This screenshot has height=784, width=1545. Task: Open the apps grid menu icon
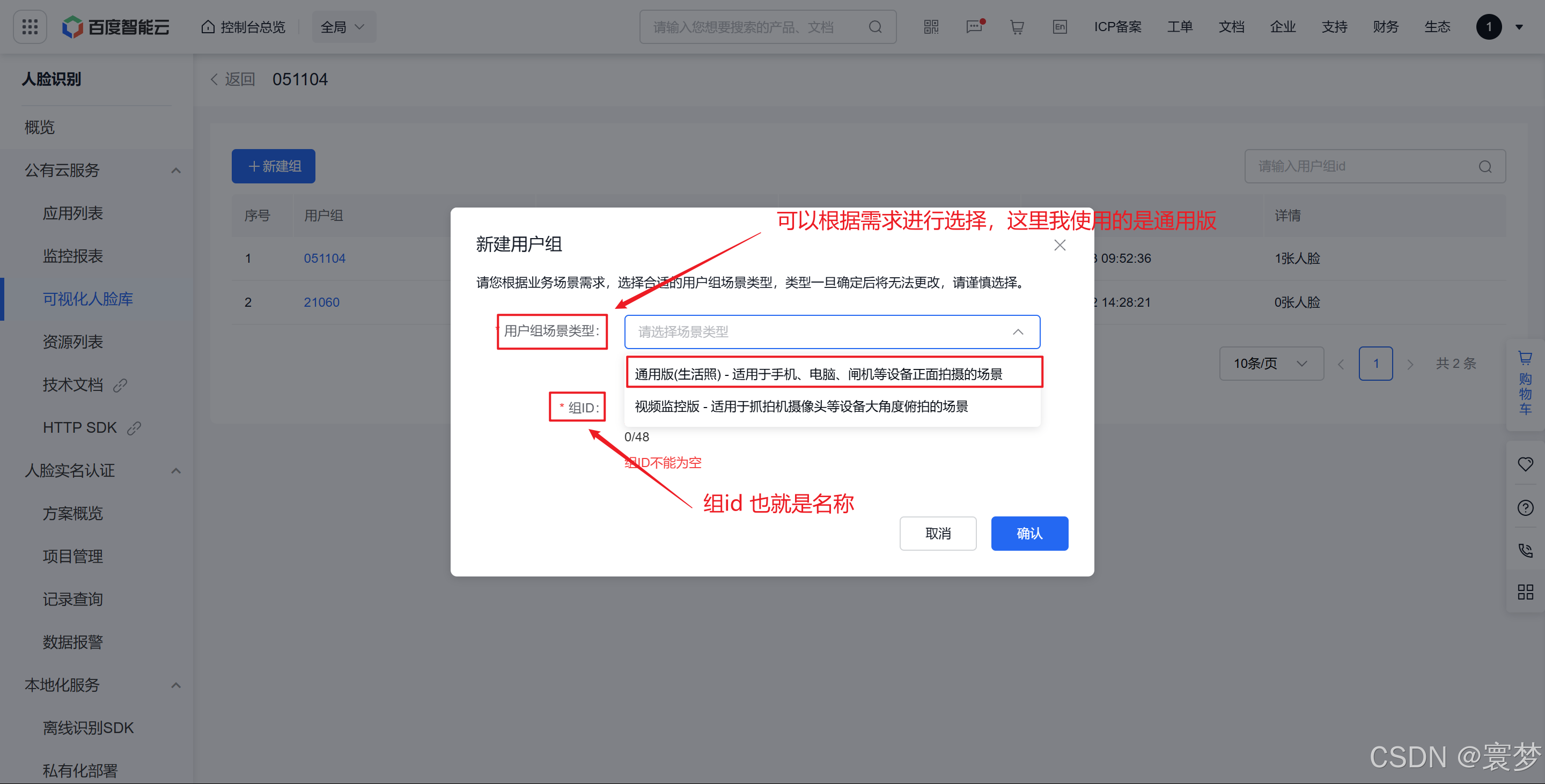coord(30,27)
